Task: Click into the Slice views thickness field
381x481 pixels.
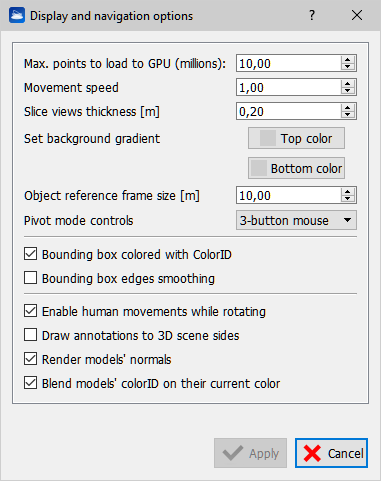Action: click(x=288, y=111)
